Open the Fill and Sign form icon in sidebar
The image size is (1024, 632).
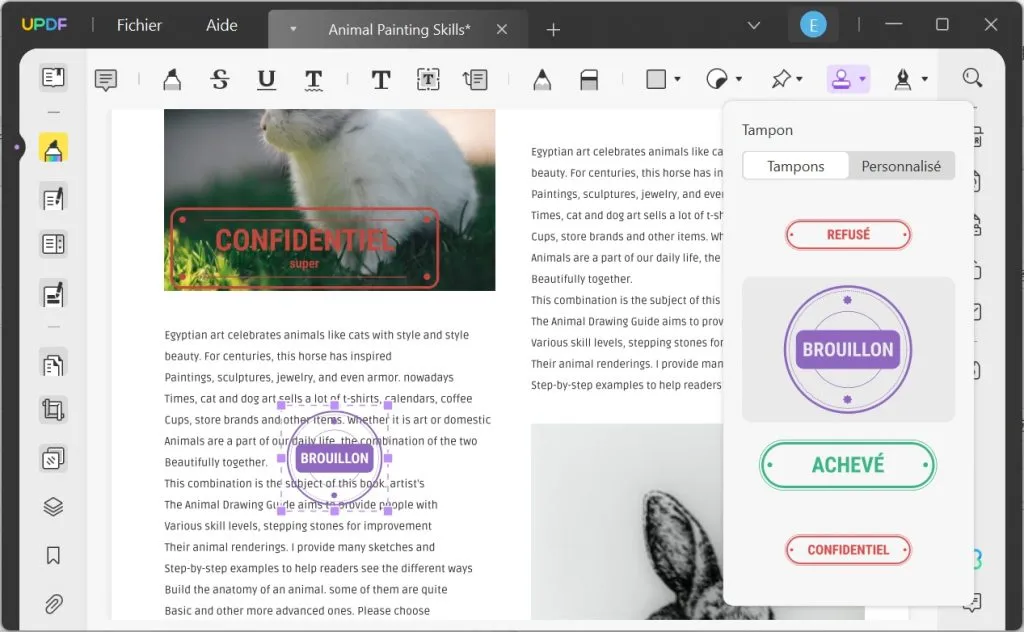[x=53, y=294]
